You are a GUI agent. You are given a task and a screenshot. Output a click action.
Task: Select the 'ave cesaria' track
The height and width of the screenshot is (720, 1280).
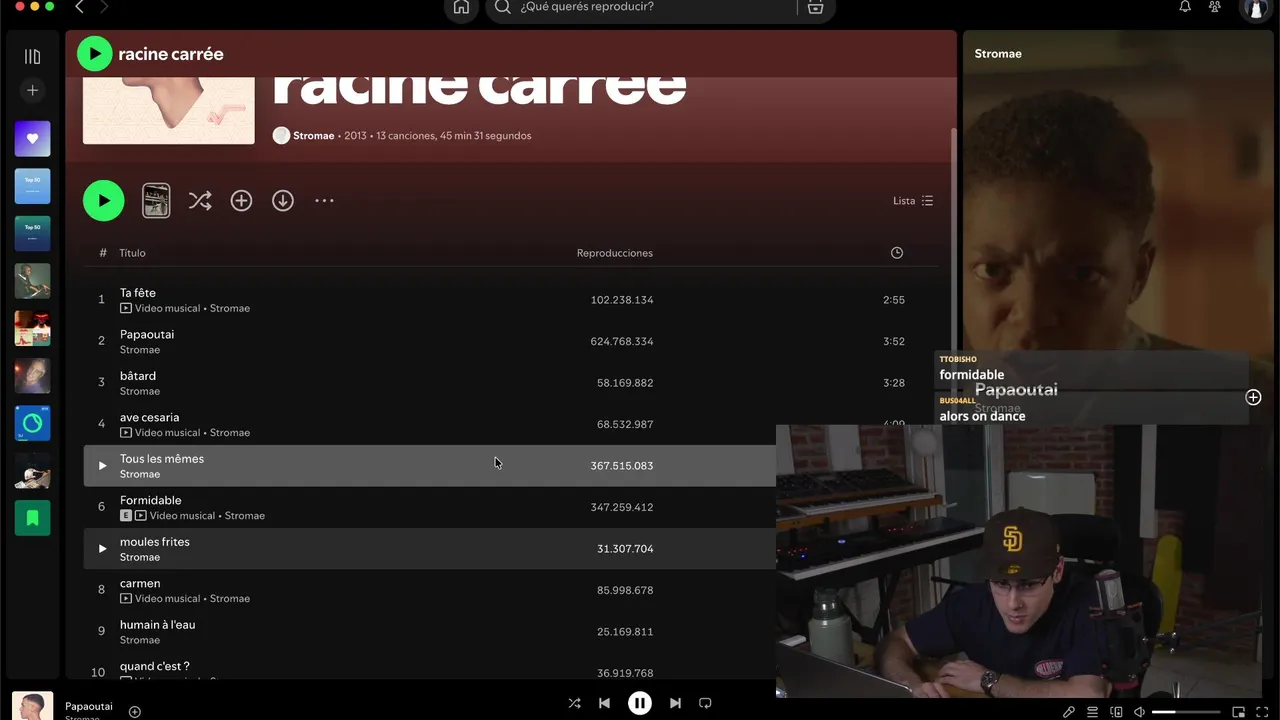(x=150, y=417)
